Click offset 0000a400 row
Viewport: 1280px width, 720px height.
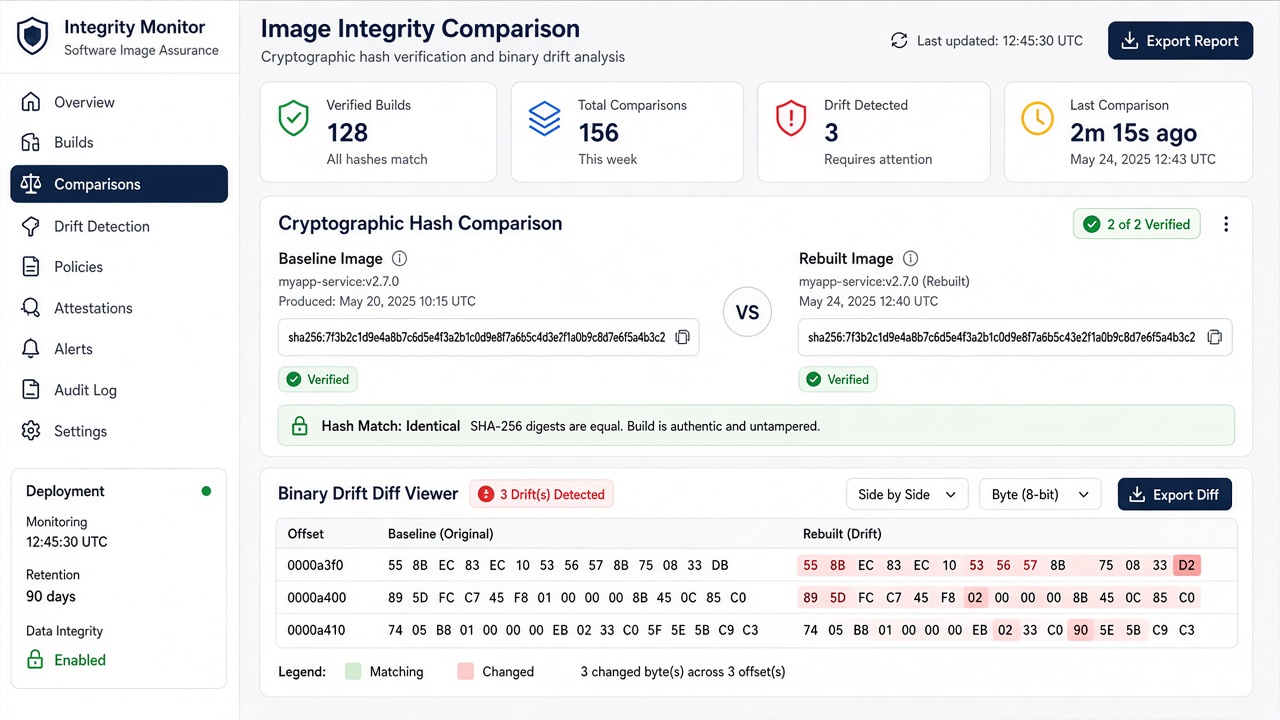pyautogui.click(x=756, y=598)
